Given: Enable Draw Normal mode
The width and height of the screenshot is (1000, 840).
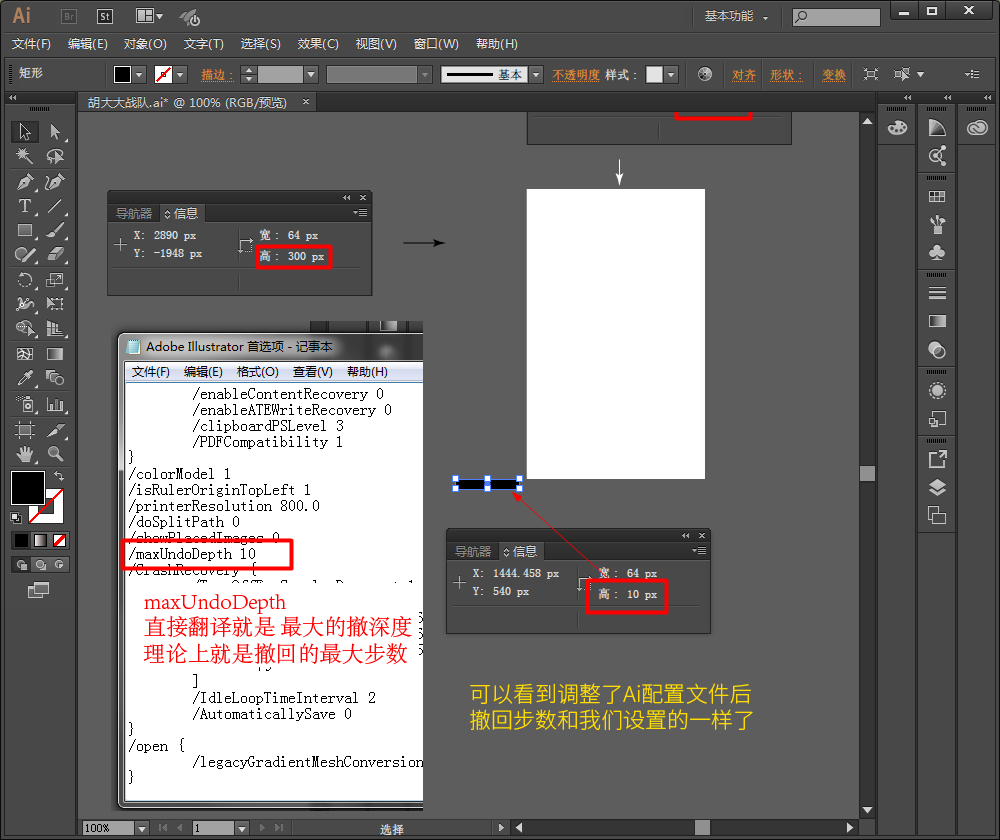Looking at the screenshot, I should [x=22, y=564].
